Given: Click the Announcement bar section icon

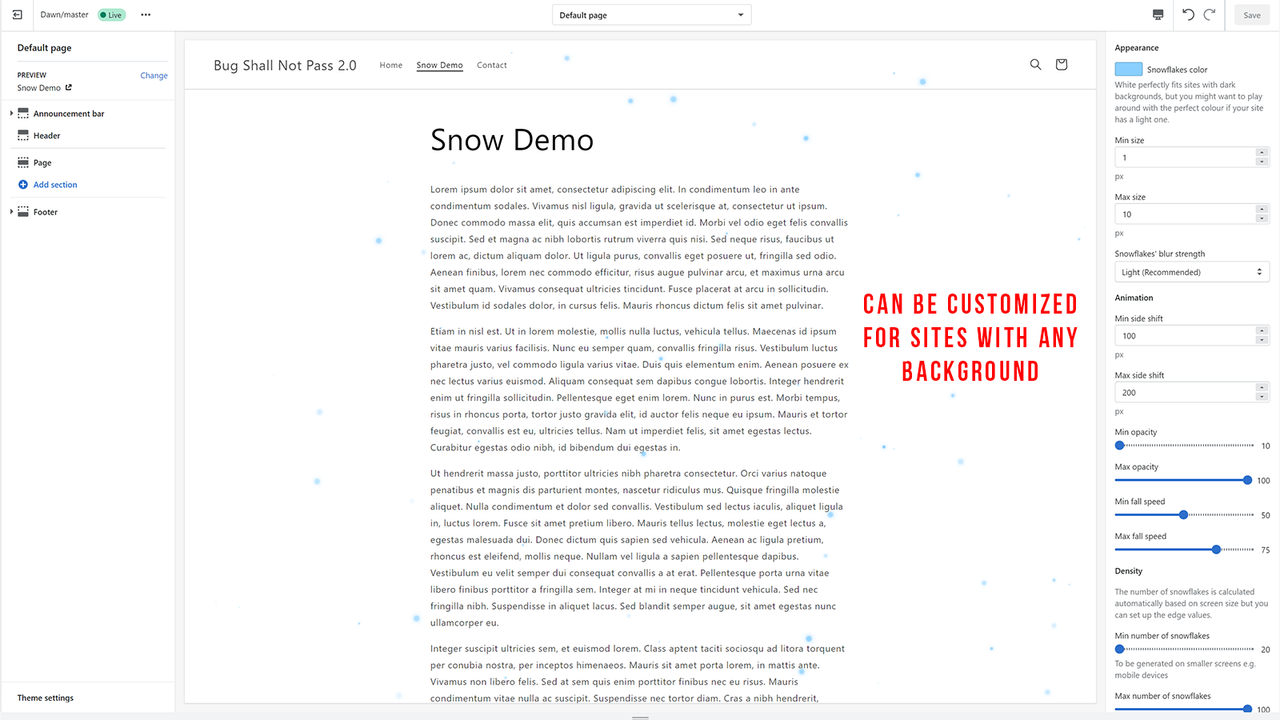Looking at the screenshot, I should [x=23, y=114].
